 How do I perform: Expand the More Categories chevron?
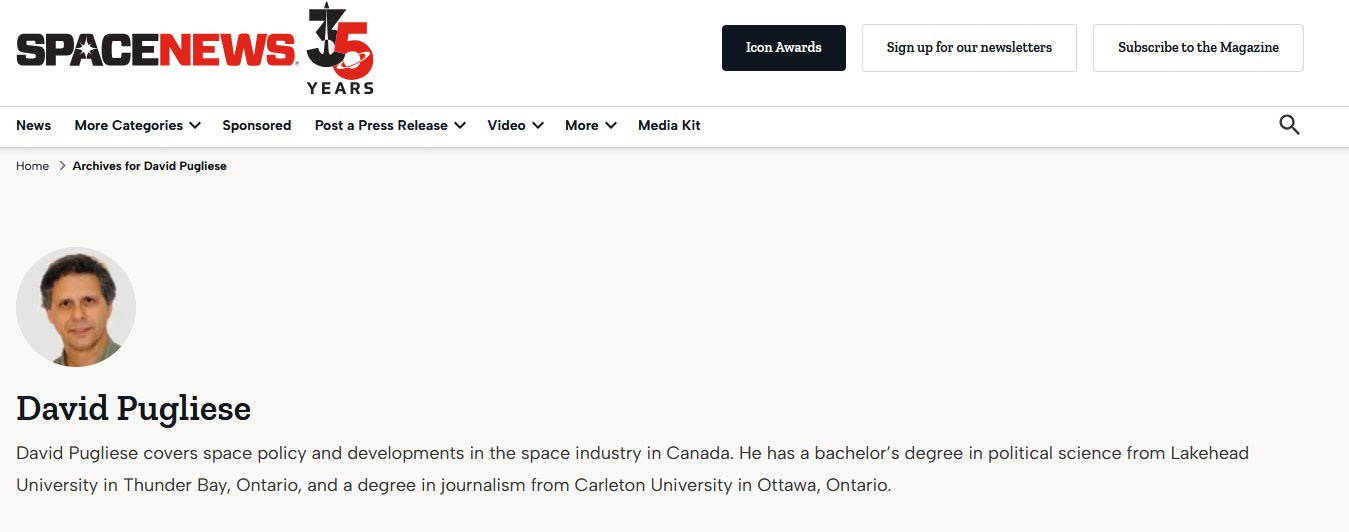tap(195, 126)
